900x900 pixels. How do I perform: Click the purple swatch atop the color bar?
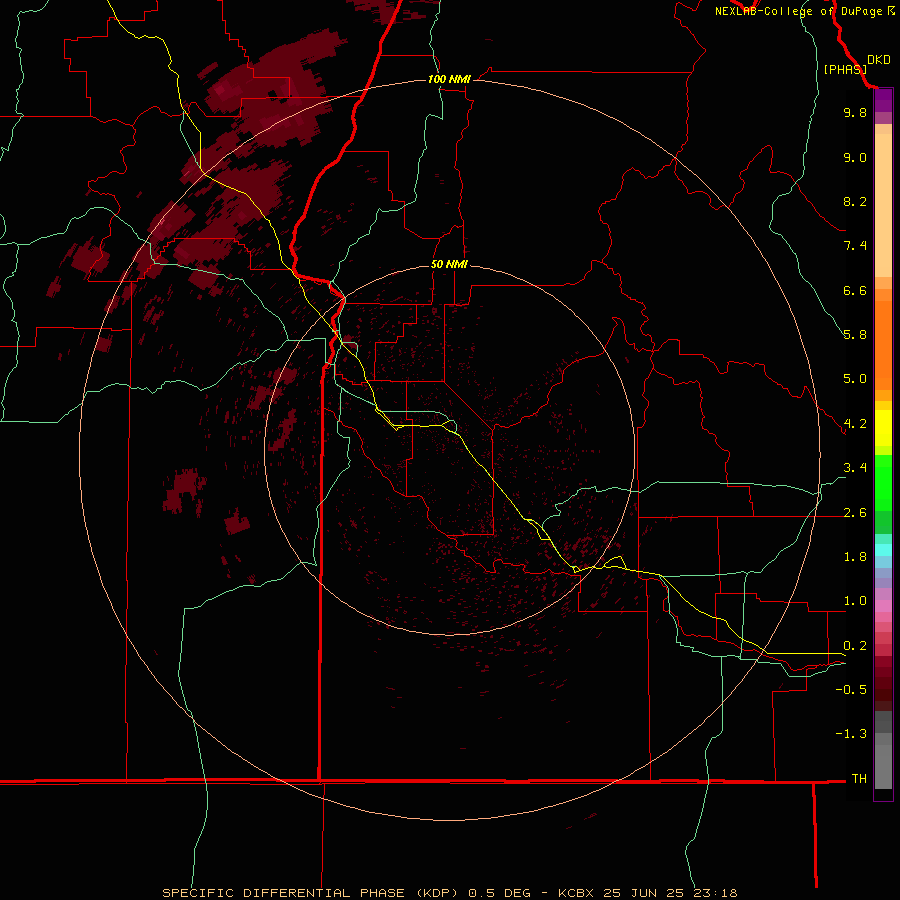click(883, 100)
